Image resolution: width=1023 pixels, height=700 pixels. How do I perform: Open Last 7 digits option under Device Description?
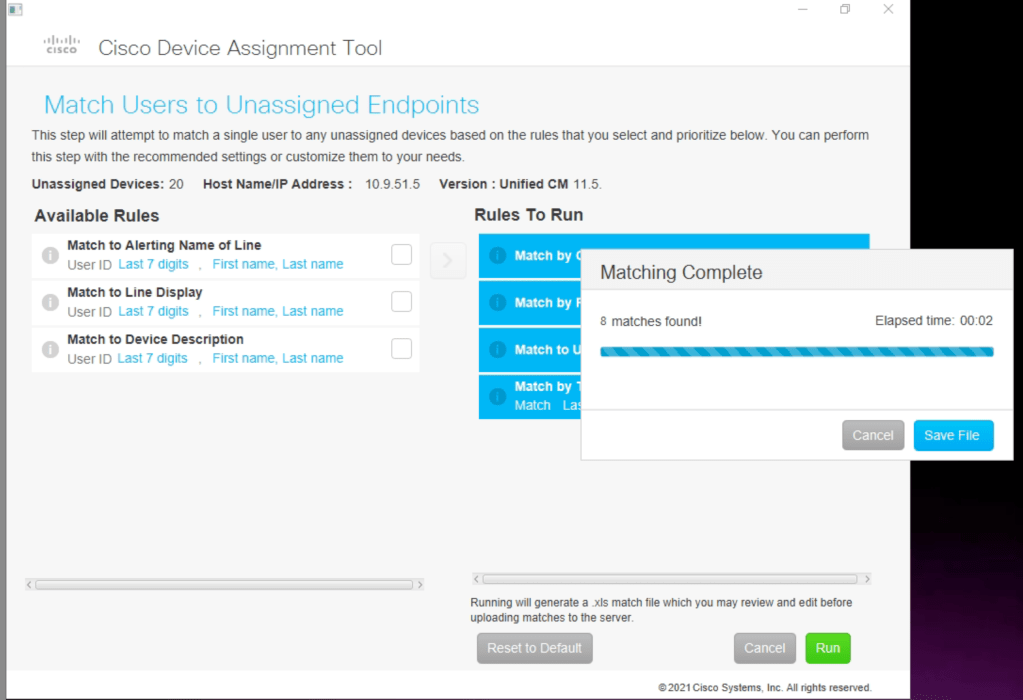tap(153, 359)
